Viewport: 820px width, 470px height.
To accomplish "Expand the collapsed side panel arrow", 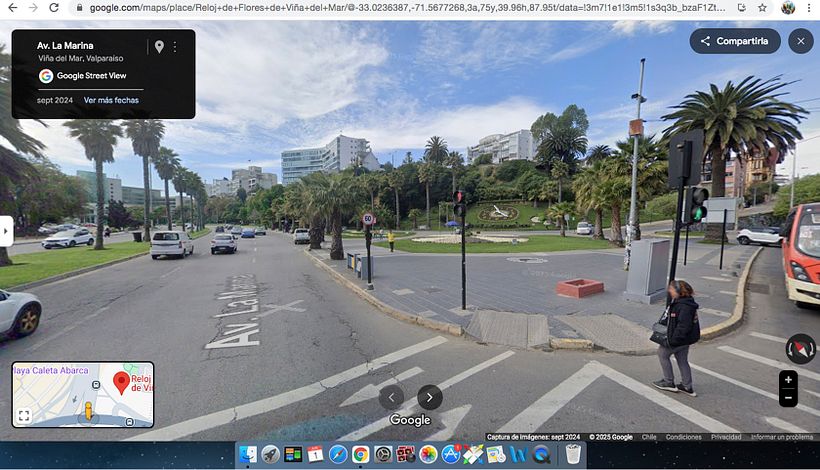I will [x=6, y=231].
